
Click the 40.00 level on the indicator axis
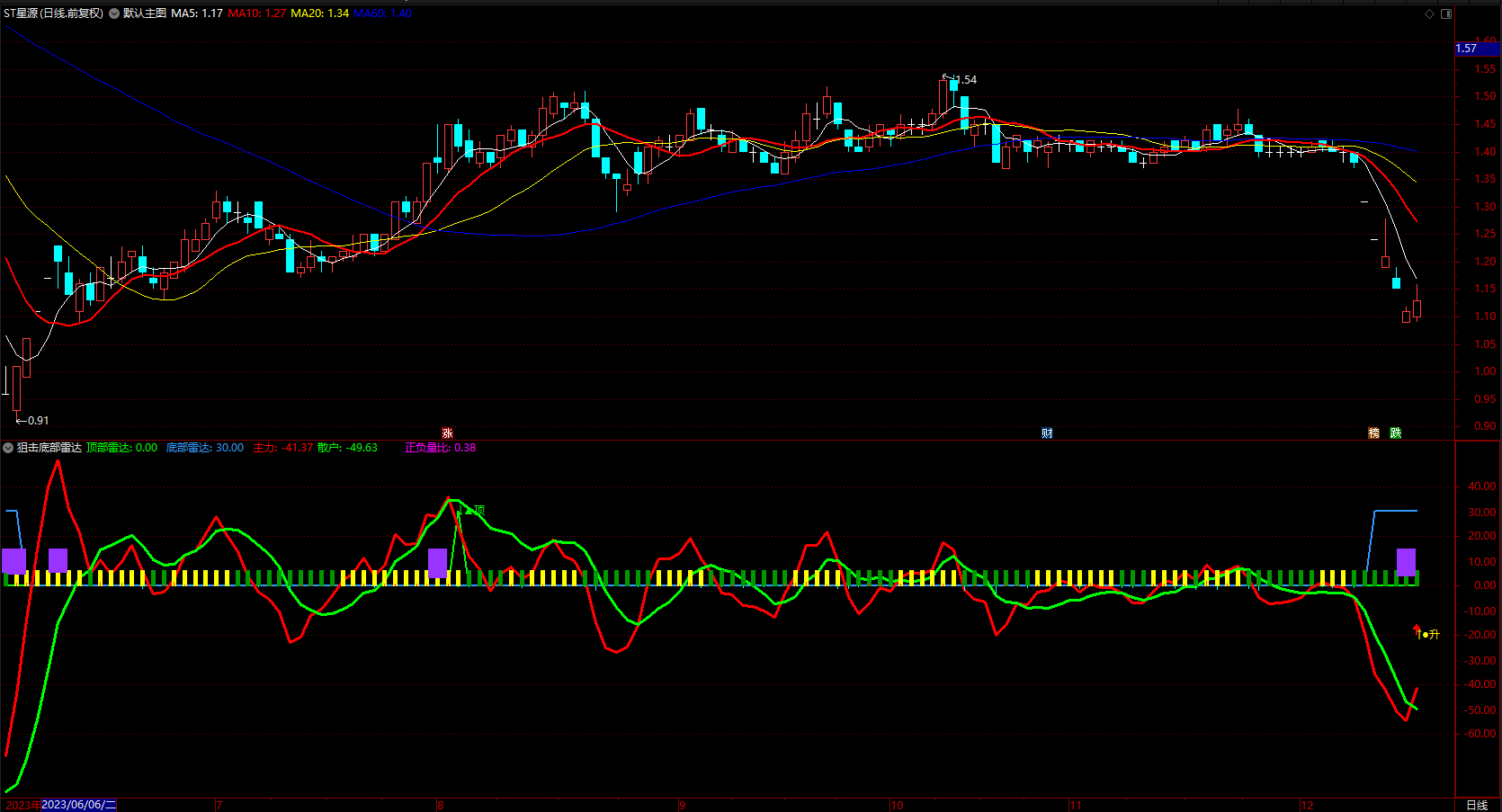pos(1482,486)
